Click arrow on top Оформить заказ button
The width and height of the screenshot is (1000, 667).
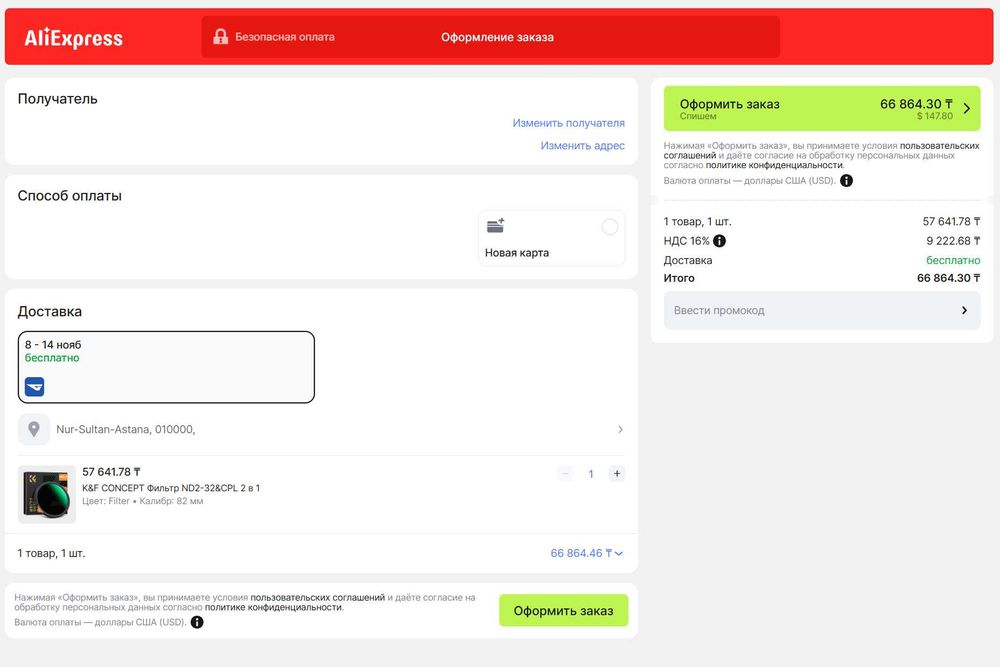click(x=967, y=108)
